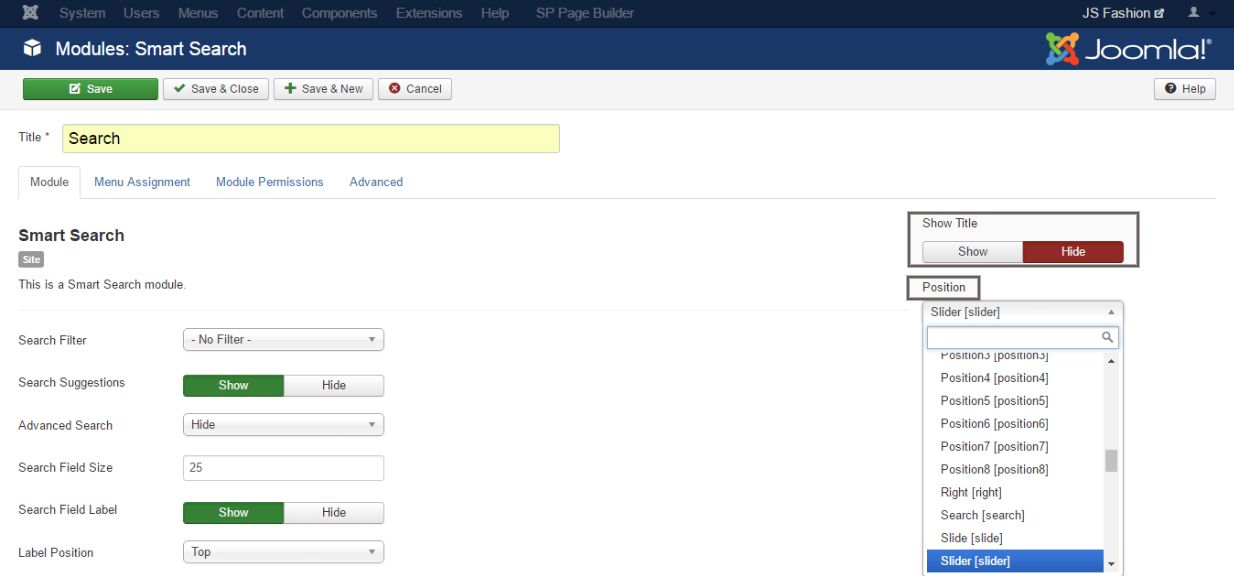This screenshot has width=1234, height=576.
Task: Select Right [right] position option
Action: 1014,493
